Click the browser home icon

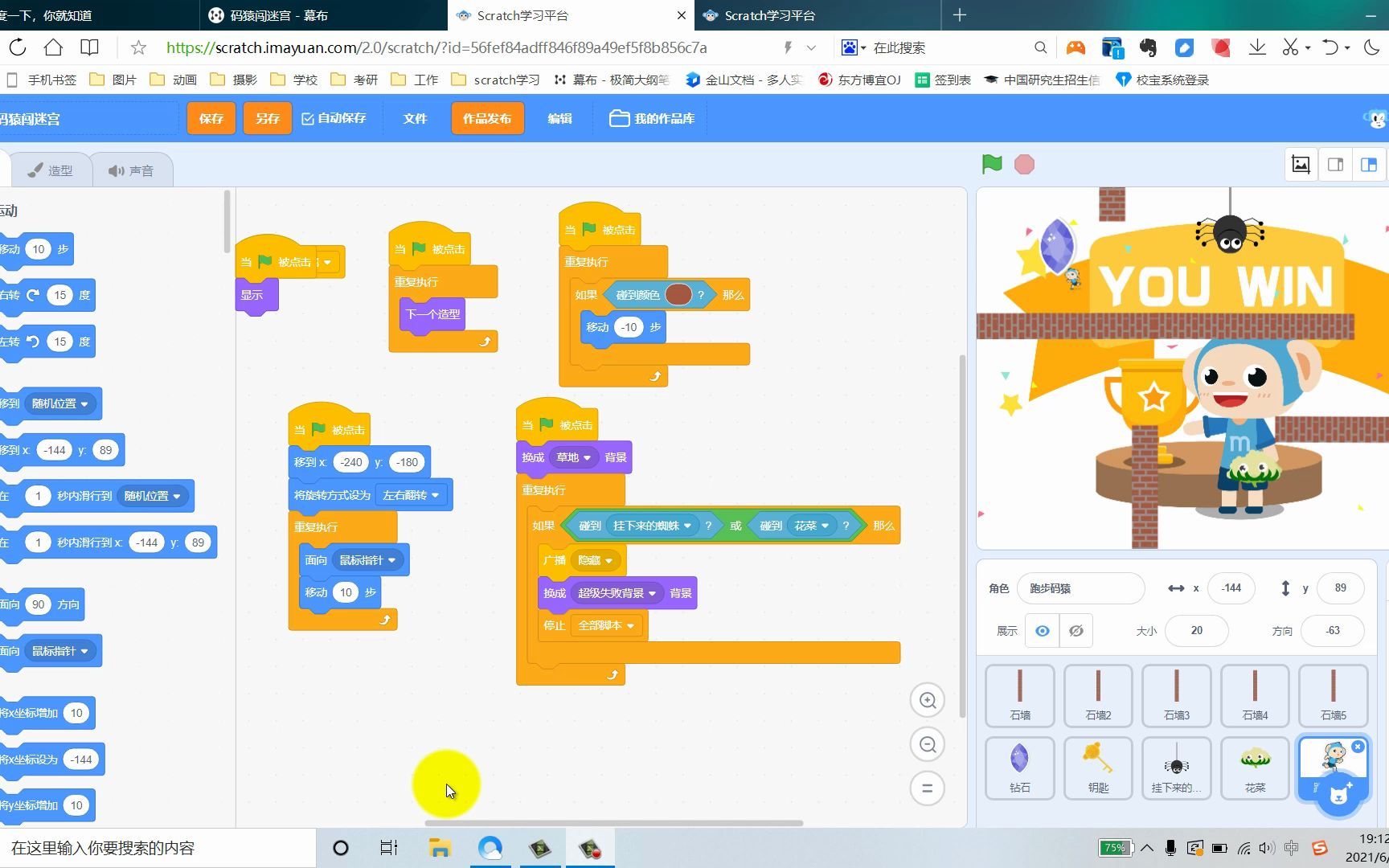click(x=53, y=47)
